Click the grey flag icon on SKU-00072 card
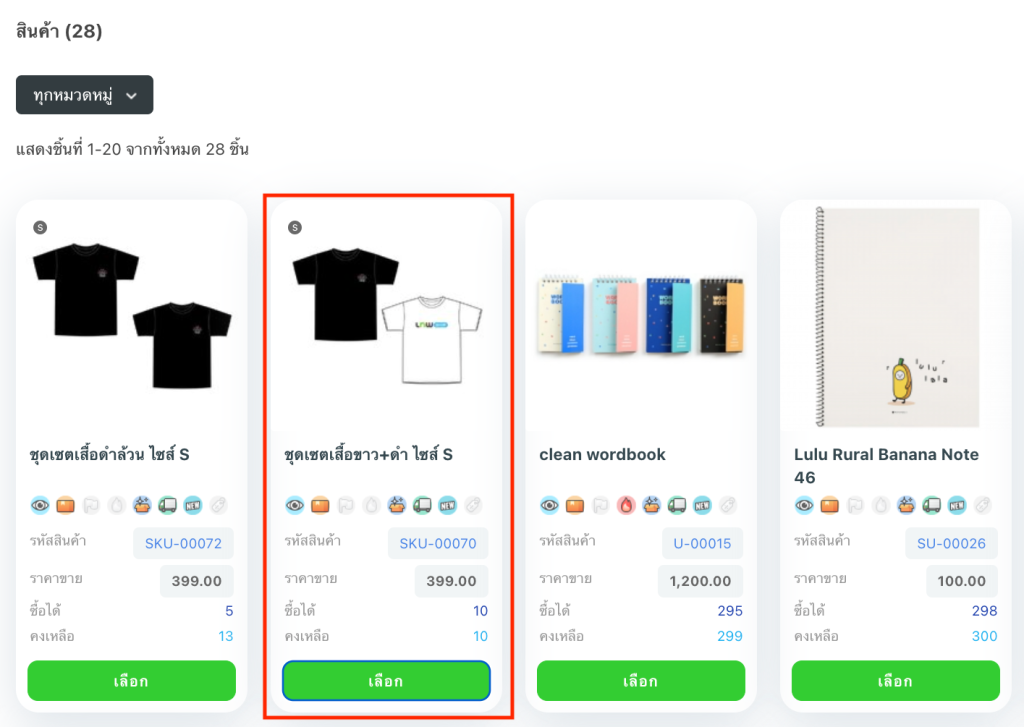The height and width of the screenshot is (727, 1024). 90,505
